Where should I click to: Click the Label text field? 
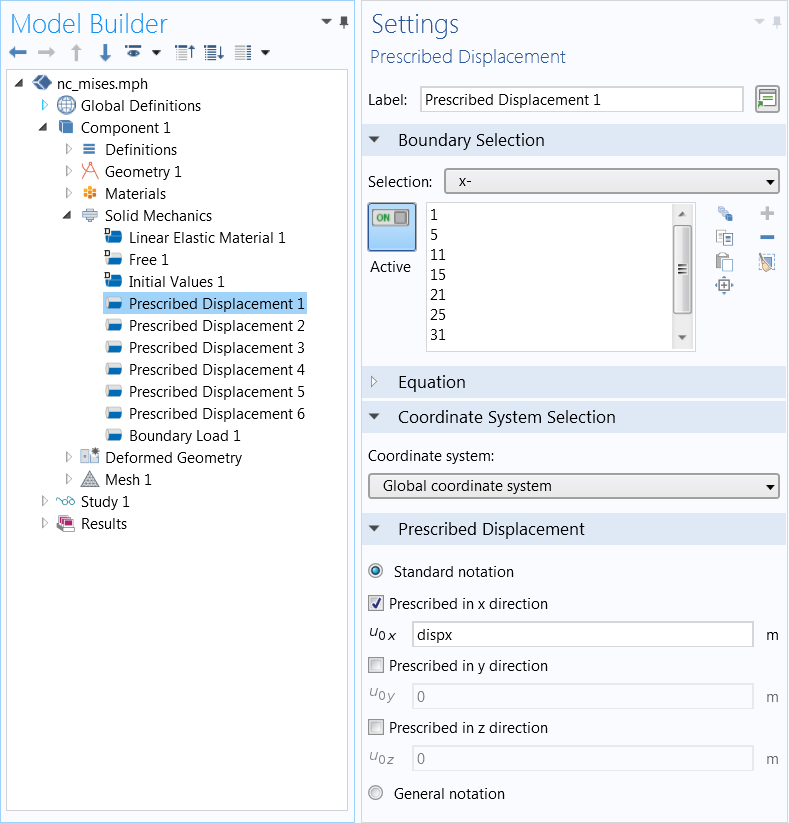coord(582,99)
